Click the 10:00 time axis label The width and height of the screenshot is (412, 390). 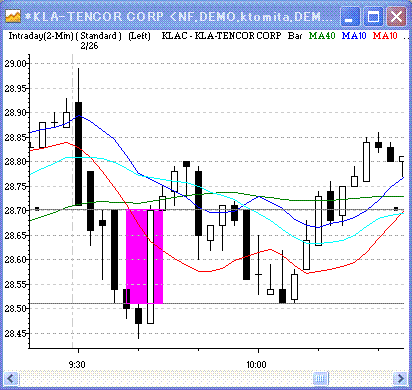256,364
